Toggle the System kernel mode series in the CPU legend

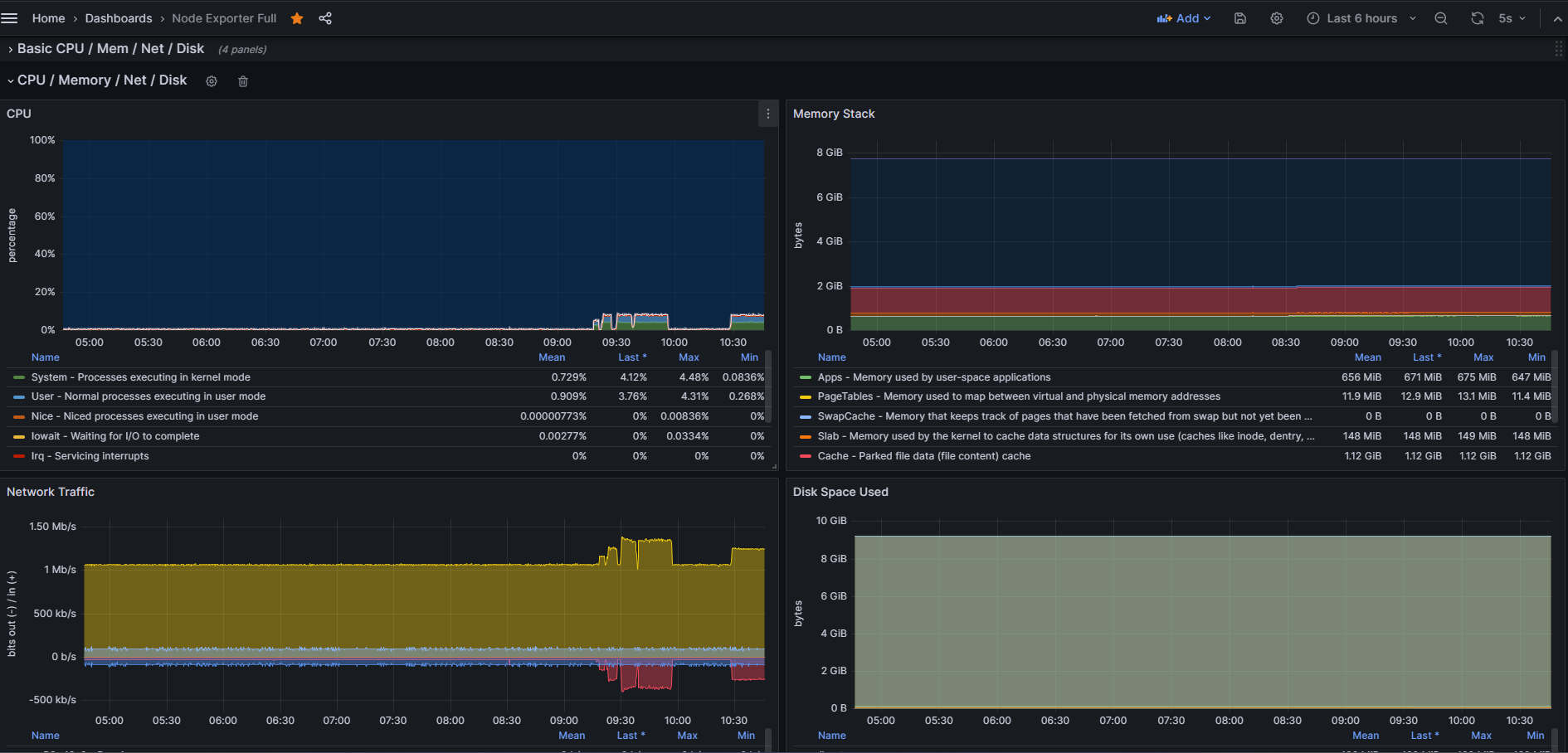pos(140,377)
